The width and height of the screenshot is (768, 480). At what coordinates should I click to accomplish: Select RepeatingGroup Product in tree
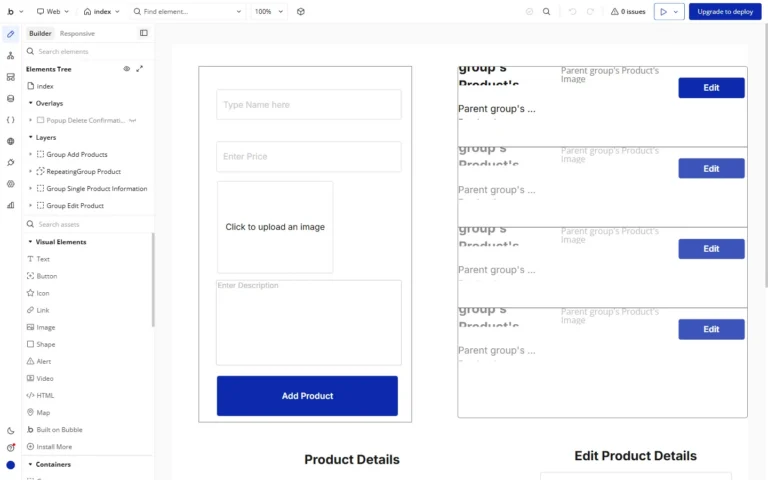tap(83, 171)
